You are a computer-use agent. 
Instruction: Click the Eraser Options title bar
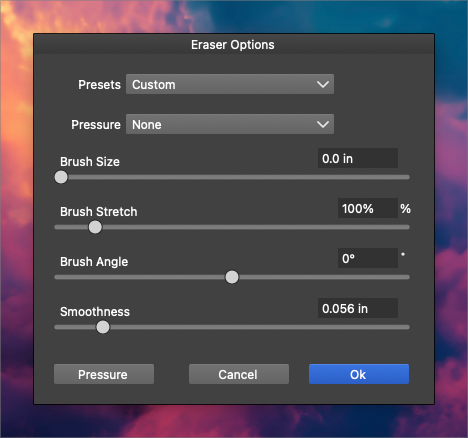[234, 44]
